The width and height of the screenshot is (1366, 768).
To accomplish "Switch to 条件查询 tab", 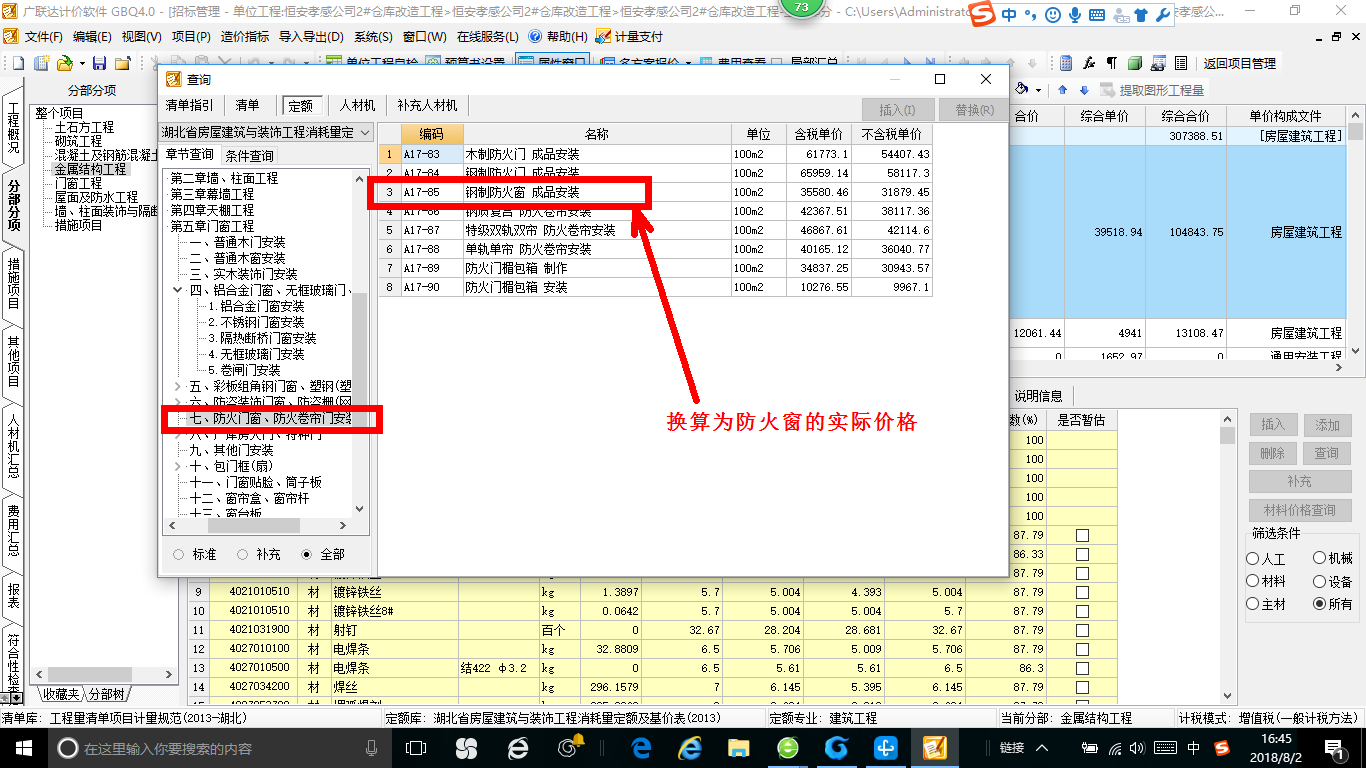I will (x=249, y=156).
